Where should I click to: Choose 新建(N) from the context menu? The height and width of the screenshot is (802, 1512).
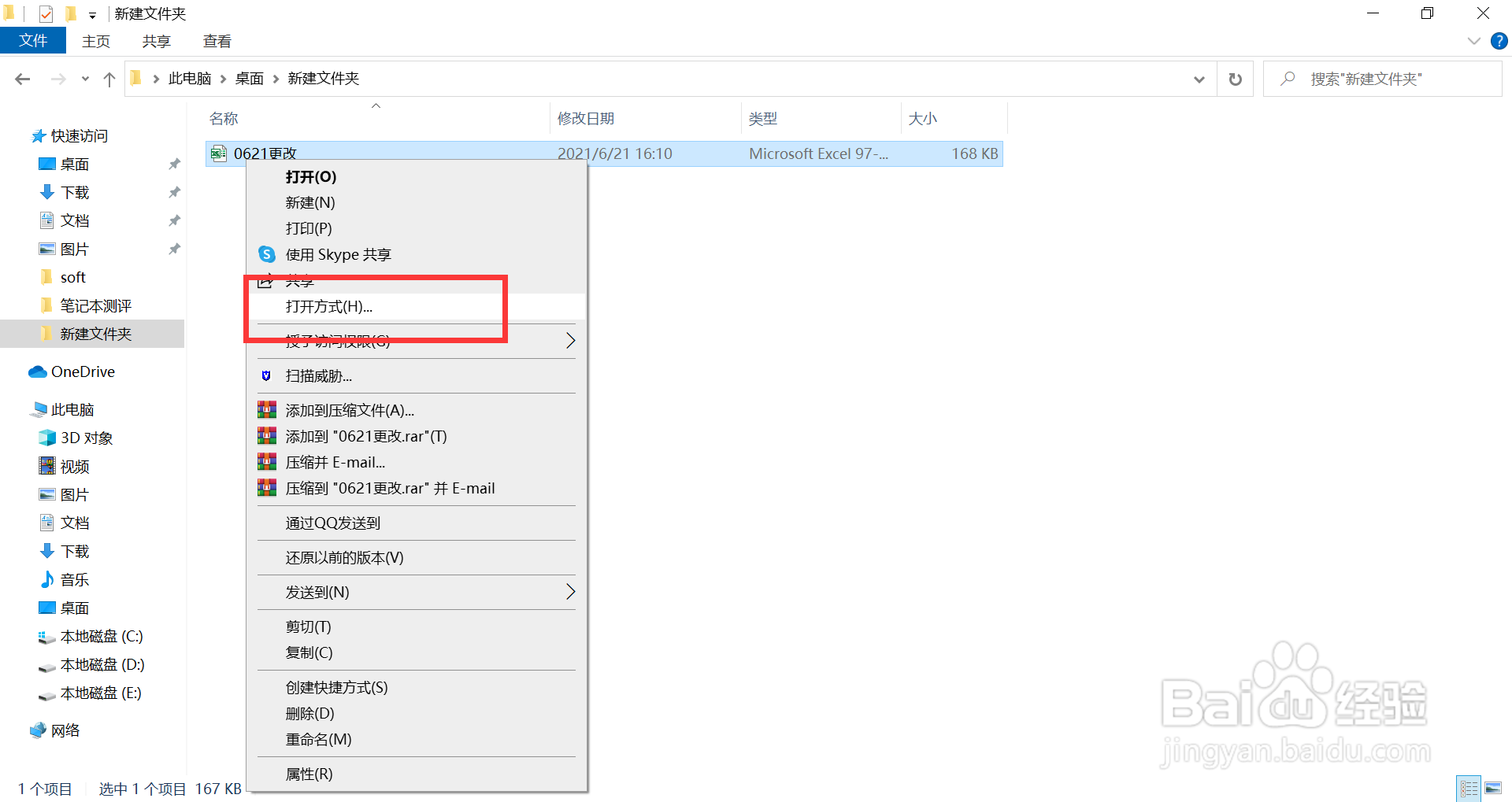[417, 203]
